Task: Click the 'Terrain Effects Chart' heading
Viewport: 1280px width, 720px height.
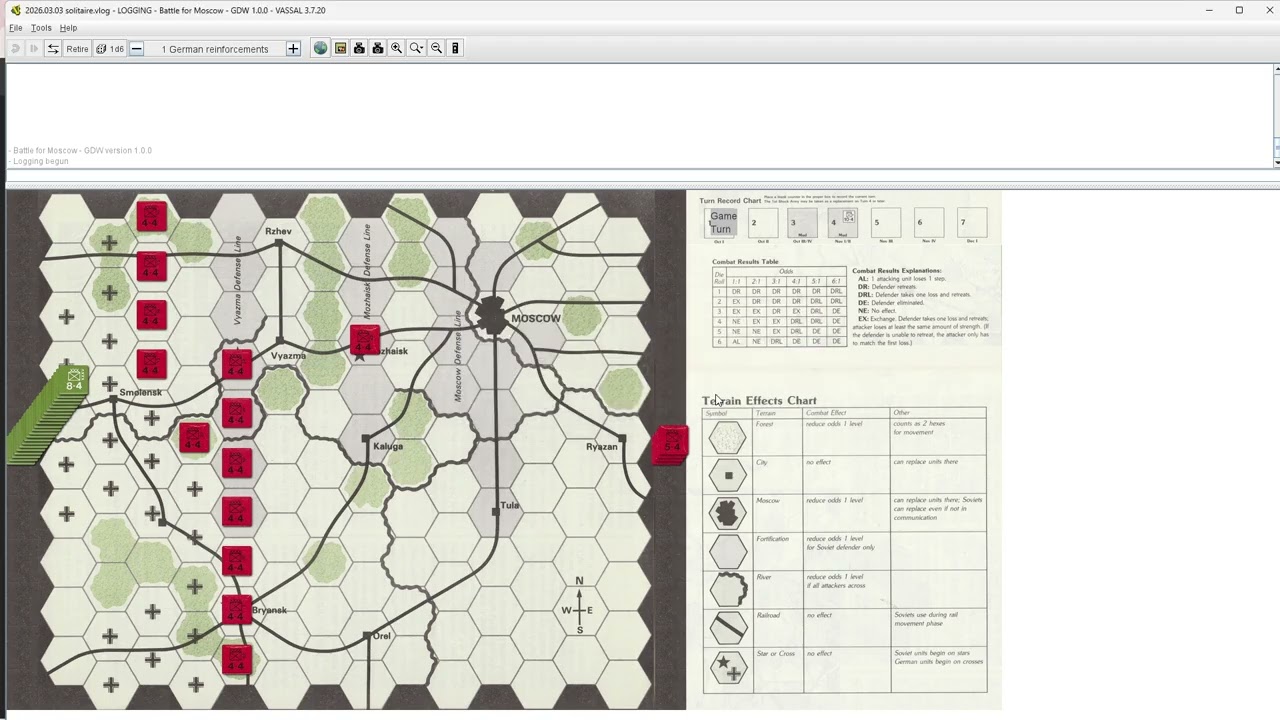Action: pos(759,400)
